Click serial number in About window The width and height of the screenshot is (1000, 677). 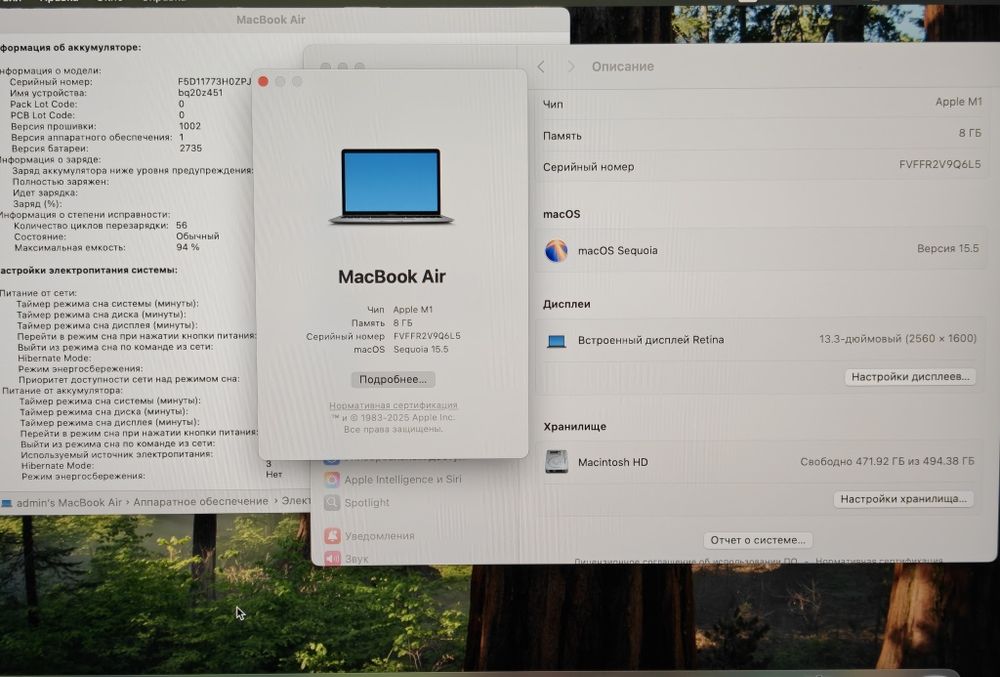coord(427,336)
